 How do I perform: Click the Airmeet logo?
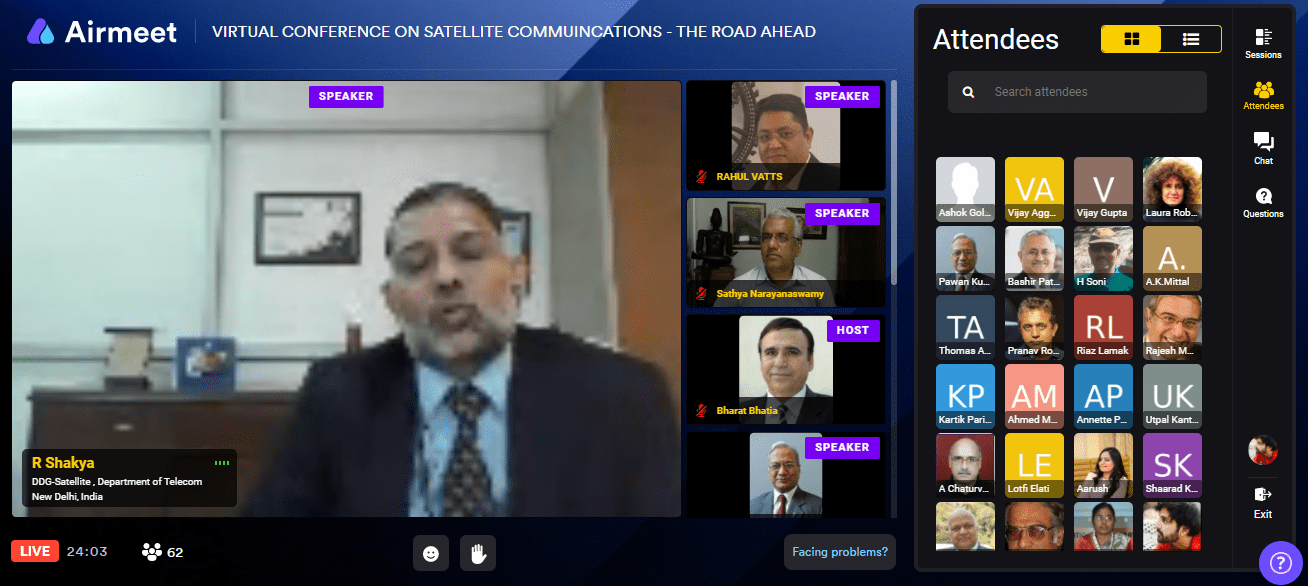point(102,32)
